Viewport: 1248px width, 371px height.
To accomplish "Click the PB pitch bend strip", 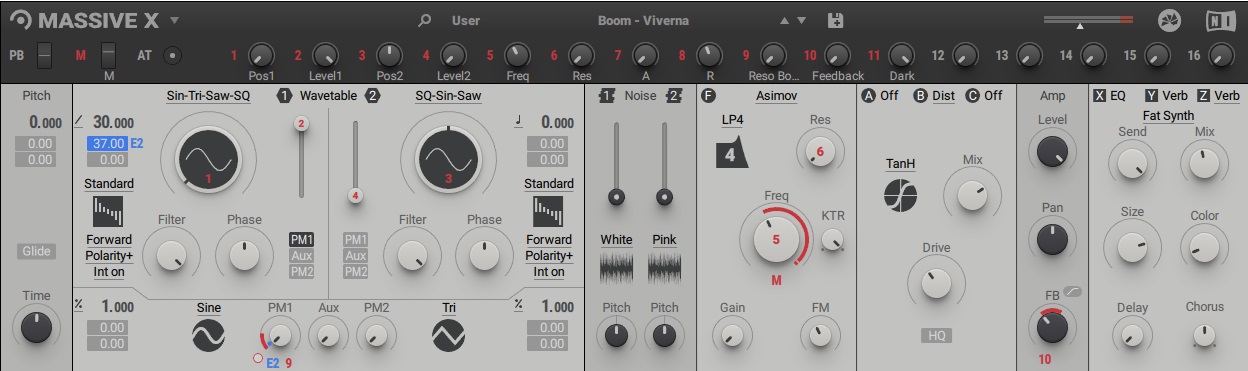I will point(44,55).
